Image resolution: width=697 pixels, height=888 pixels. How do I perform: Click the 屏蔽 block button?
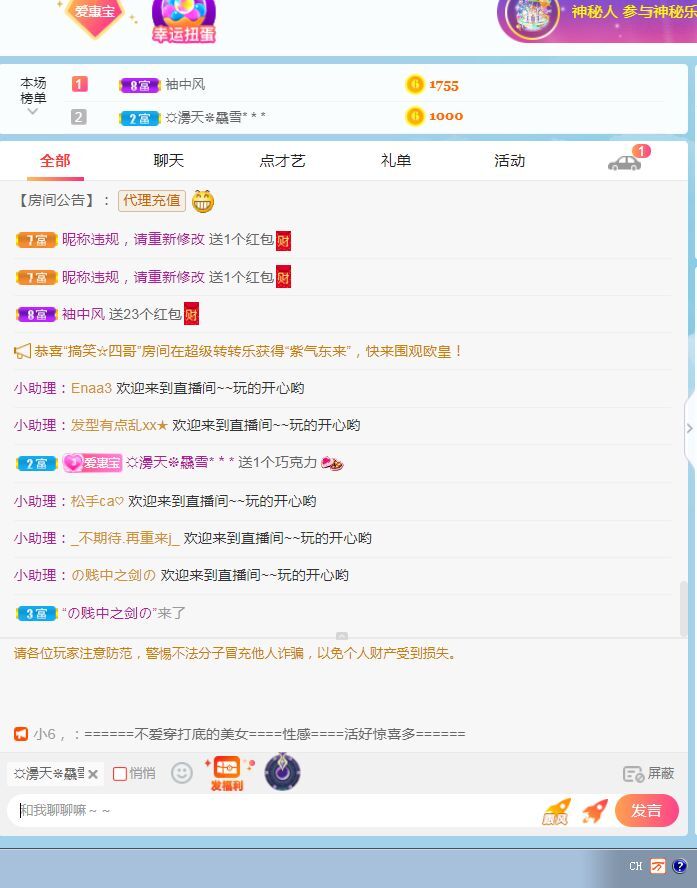[648, 774]
